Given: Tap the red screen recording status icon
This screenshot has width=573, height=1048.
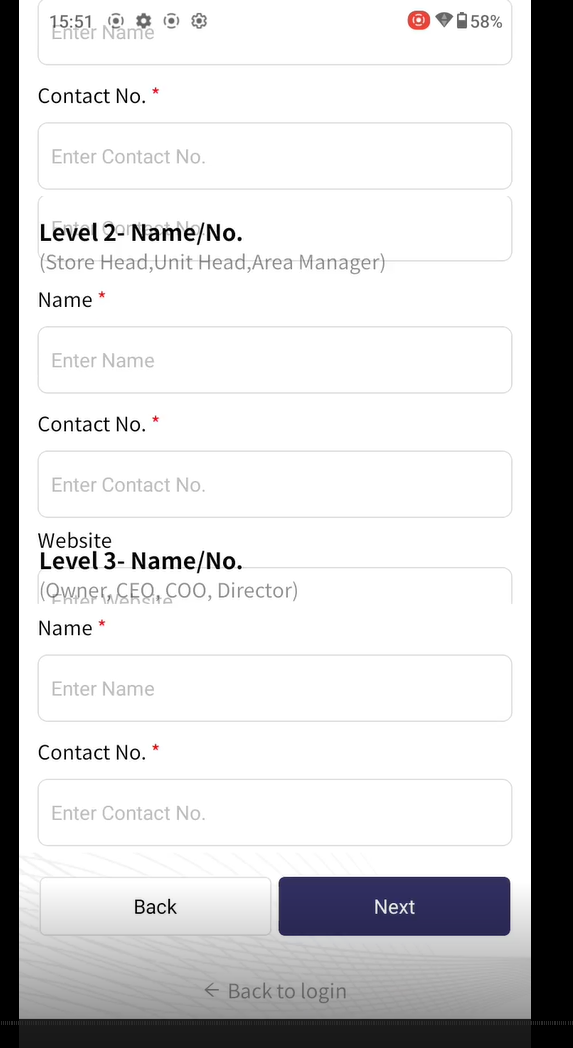Looking at the screenshot, I should click(418, 21).
